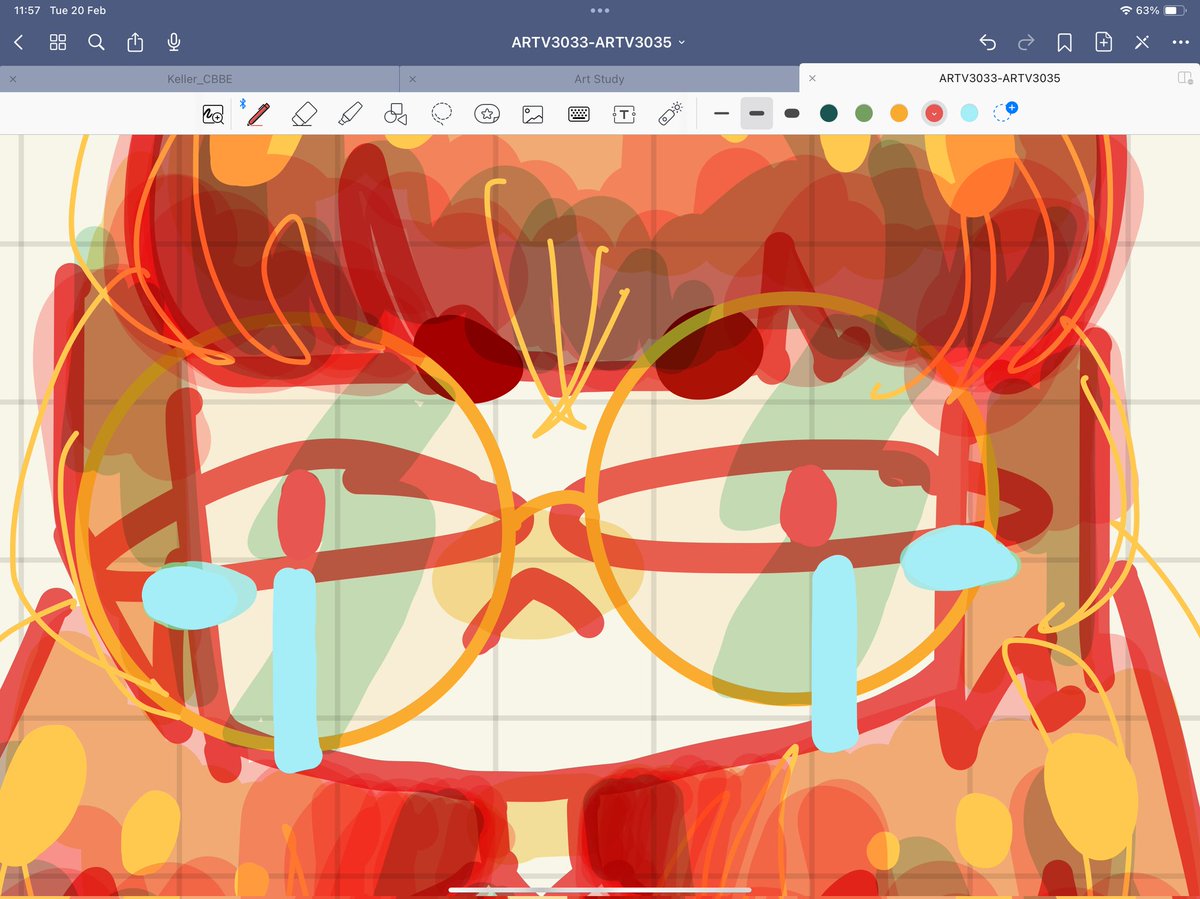Switch to Art Study tab
Viewport: 1200px width, 899px height.
click(x=600, y=78)
